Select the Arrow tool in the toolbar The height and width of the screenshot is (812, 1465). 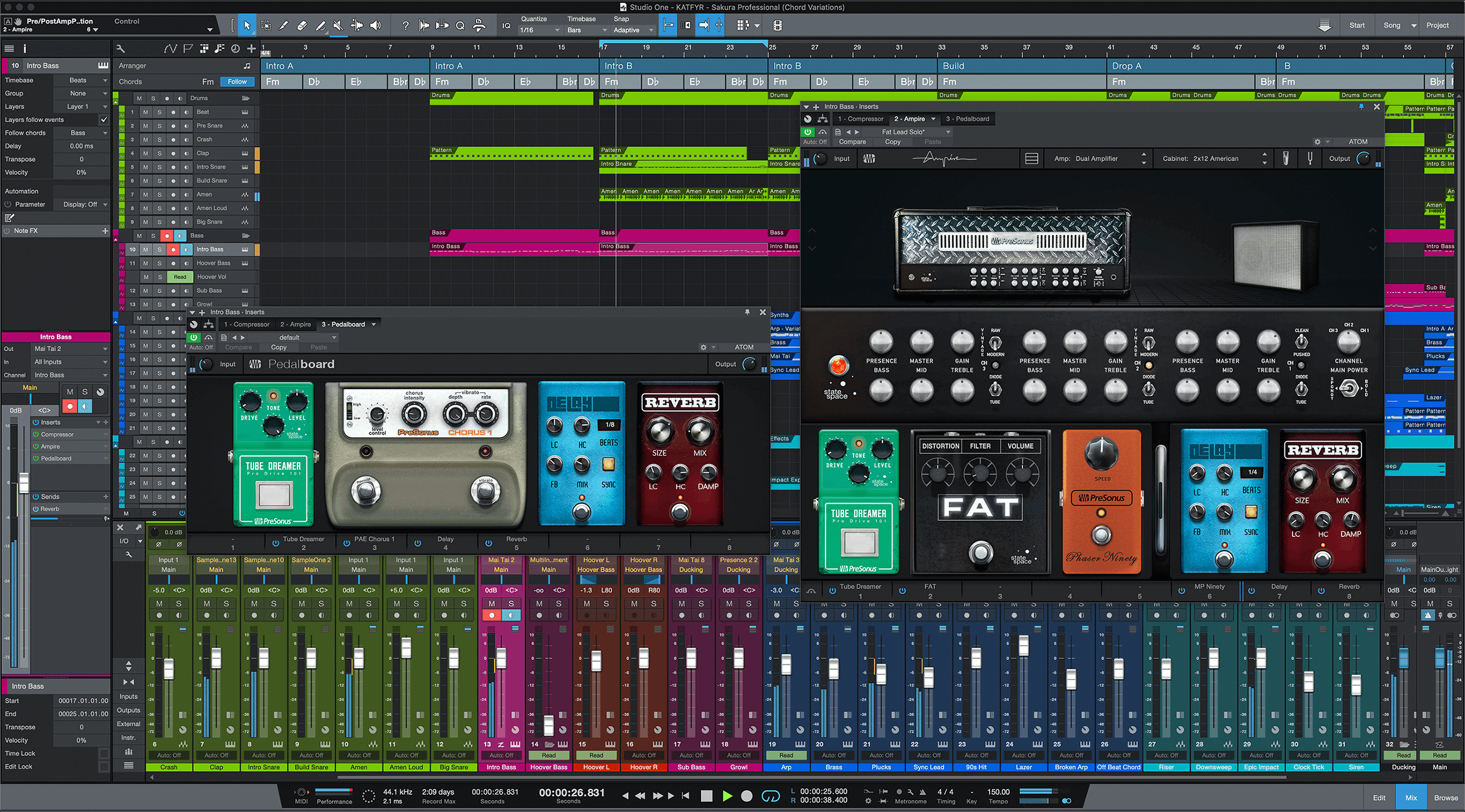(247, 25)
